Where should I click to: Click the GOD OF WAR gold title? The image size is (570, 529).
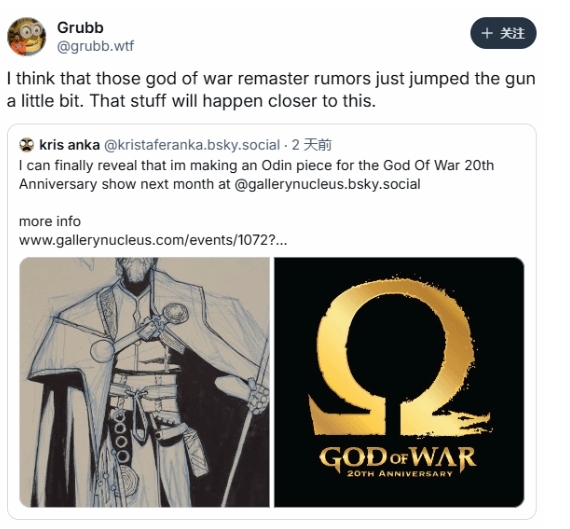tap(398, 457)
